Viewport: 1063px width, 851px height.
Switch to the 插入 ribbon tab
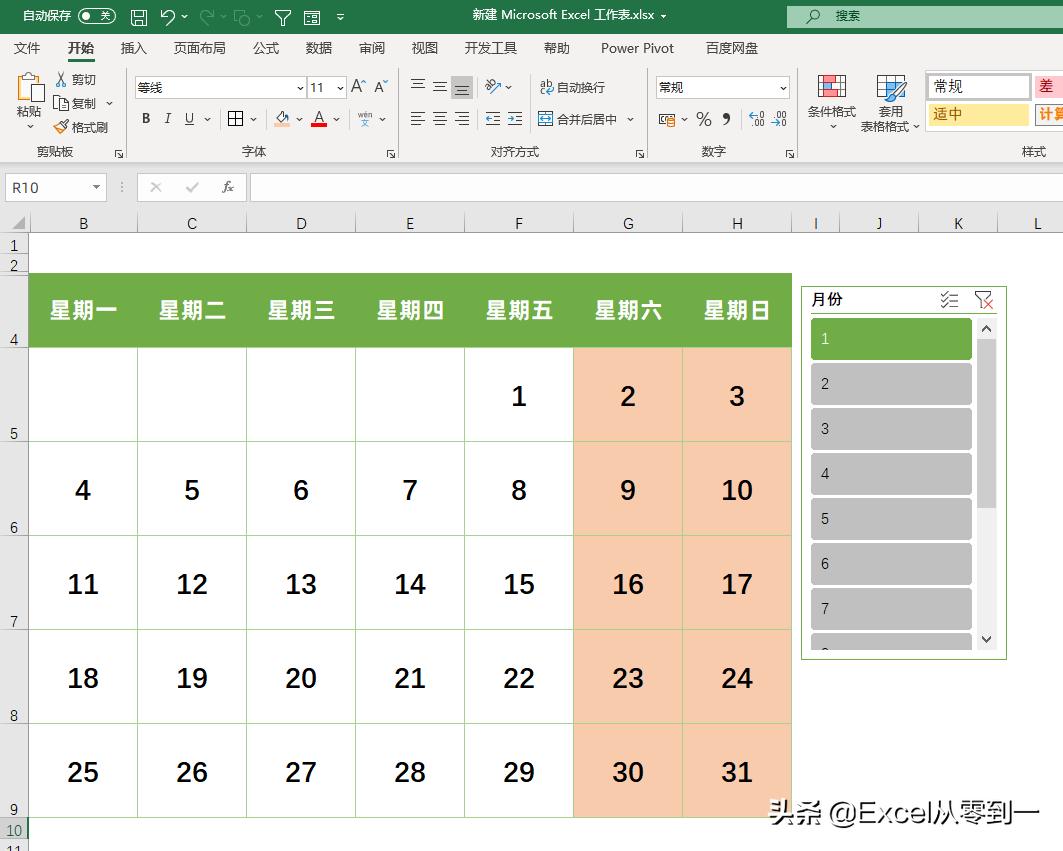click(x=134, y=47)
